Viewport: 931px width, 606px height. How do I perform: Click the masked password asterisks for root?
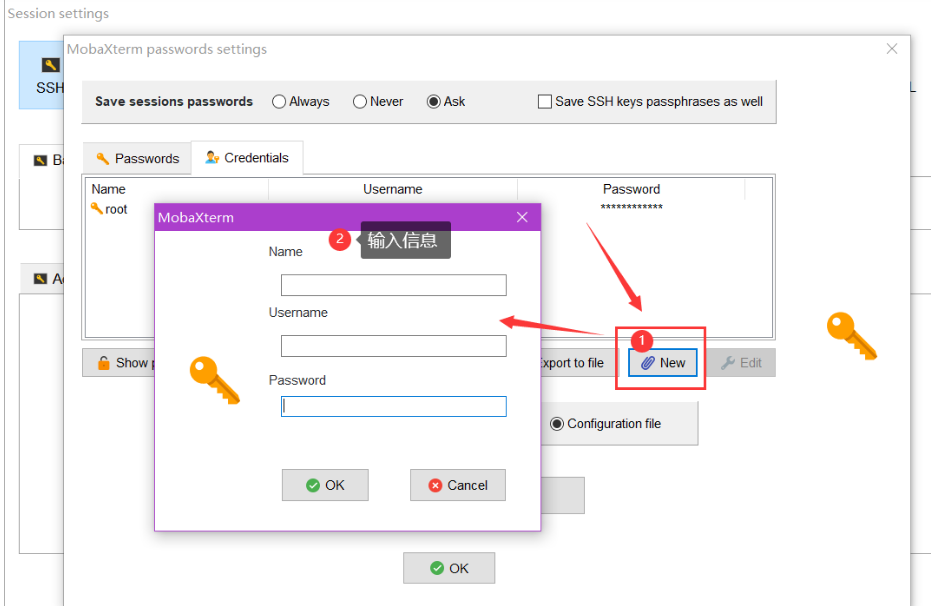[x=631, y=207]
